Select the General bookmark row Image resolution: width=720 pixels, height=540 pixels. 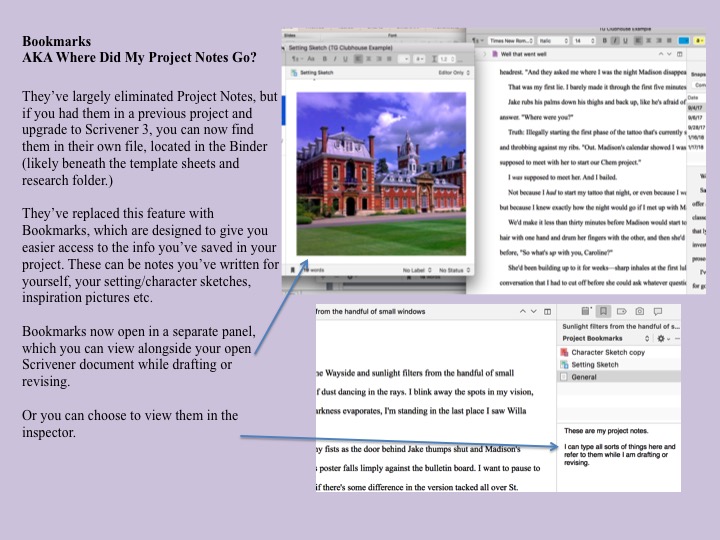(x=619, y=377)
